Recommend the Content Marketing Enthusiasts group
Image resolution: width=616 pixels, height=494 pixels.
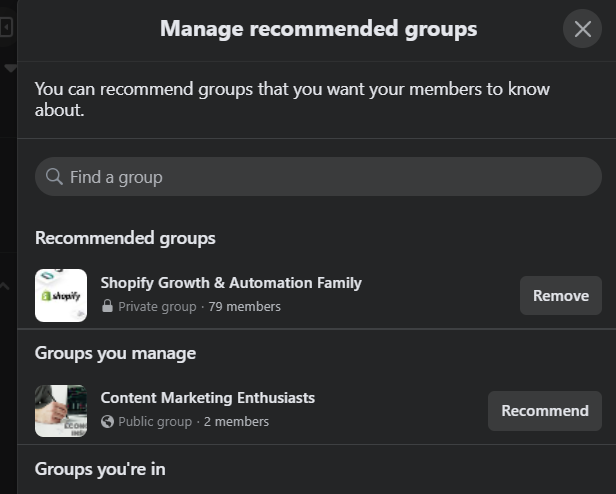coord(544,411)
